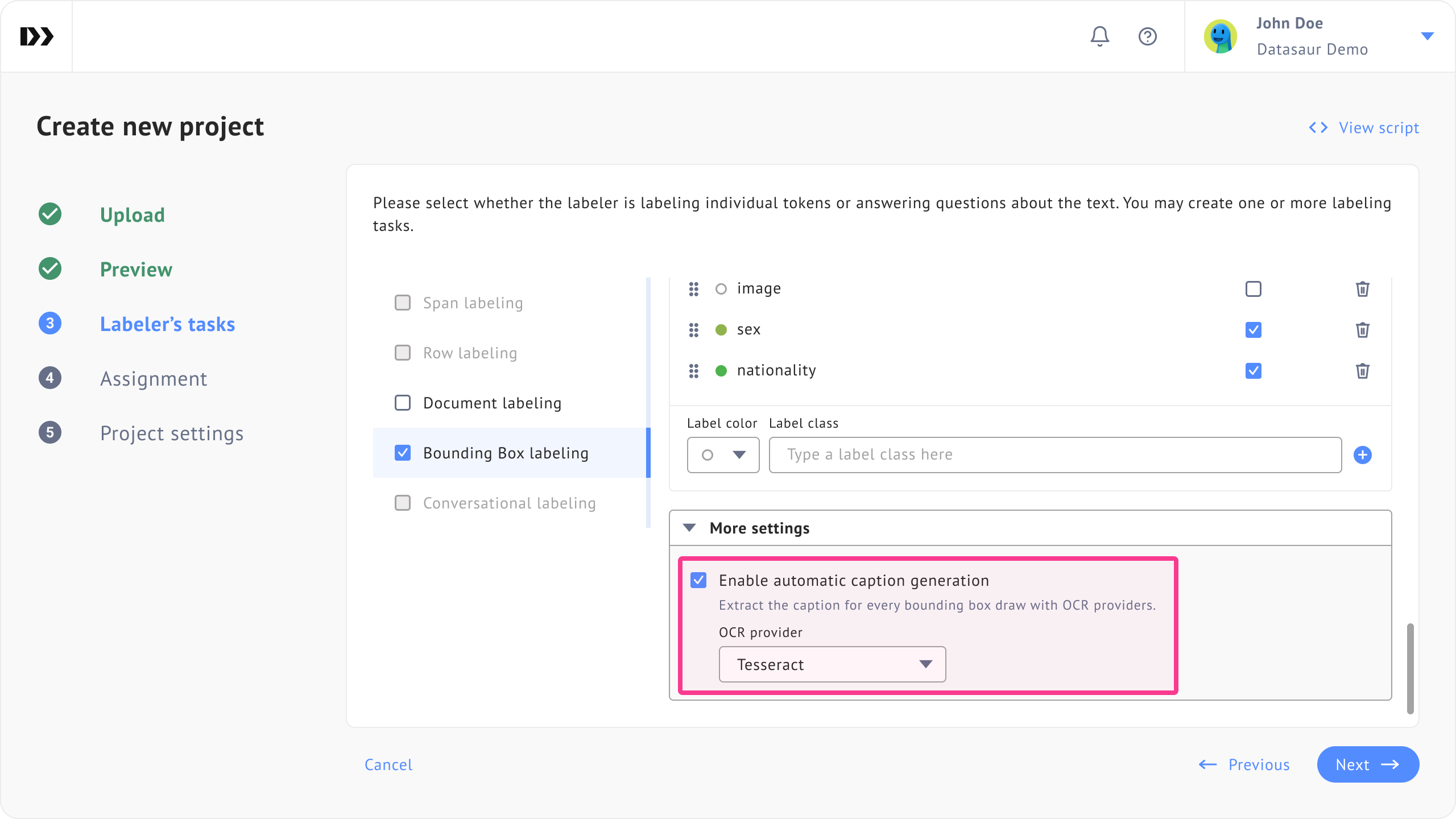This screenshot has width=1456, height=819.
Task: Open the John Doe account dropdown arrow
Action: pos(1427,36)
